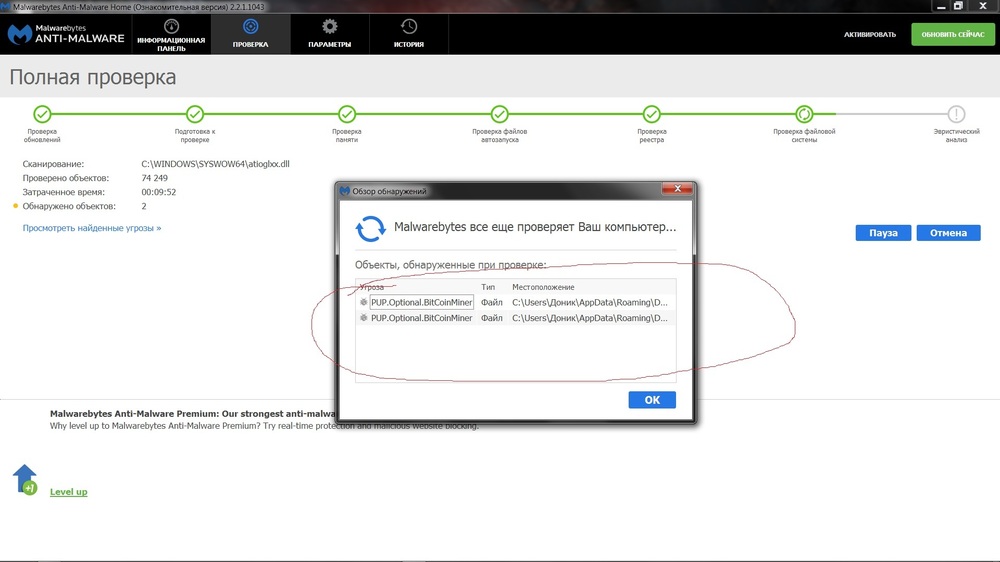Click Malwarebytes icon in dialog title bar
1000x562 pixels.
[345, 191]
